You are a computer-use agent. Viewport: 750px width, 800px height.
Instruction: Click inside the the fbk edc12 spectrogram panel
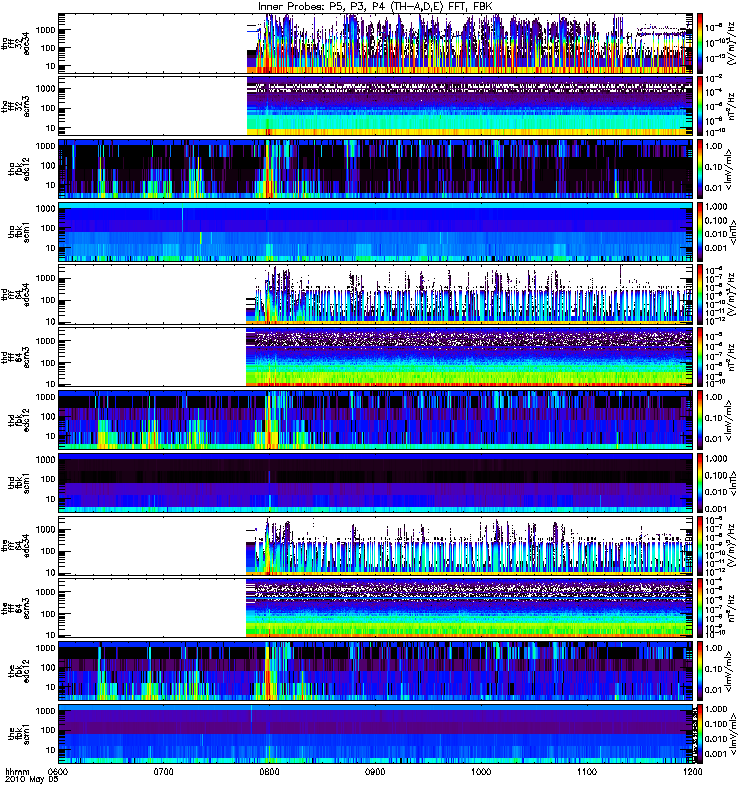[x=375, y=671]
